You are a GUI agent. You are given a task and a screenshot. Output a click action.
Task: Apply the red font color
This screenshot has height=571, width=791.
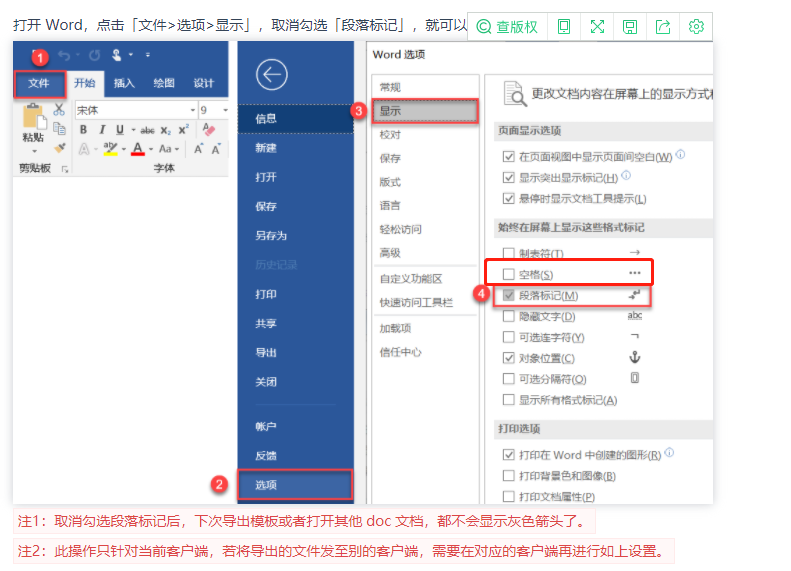pos(138,149)
